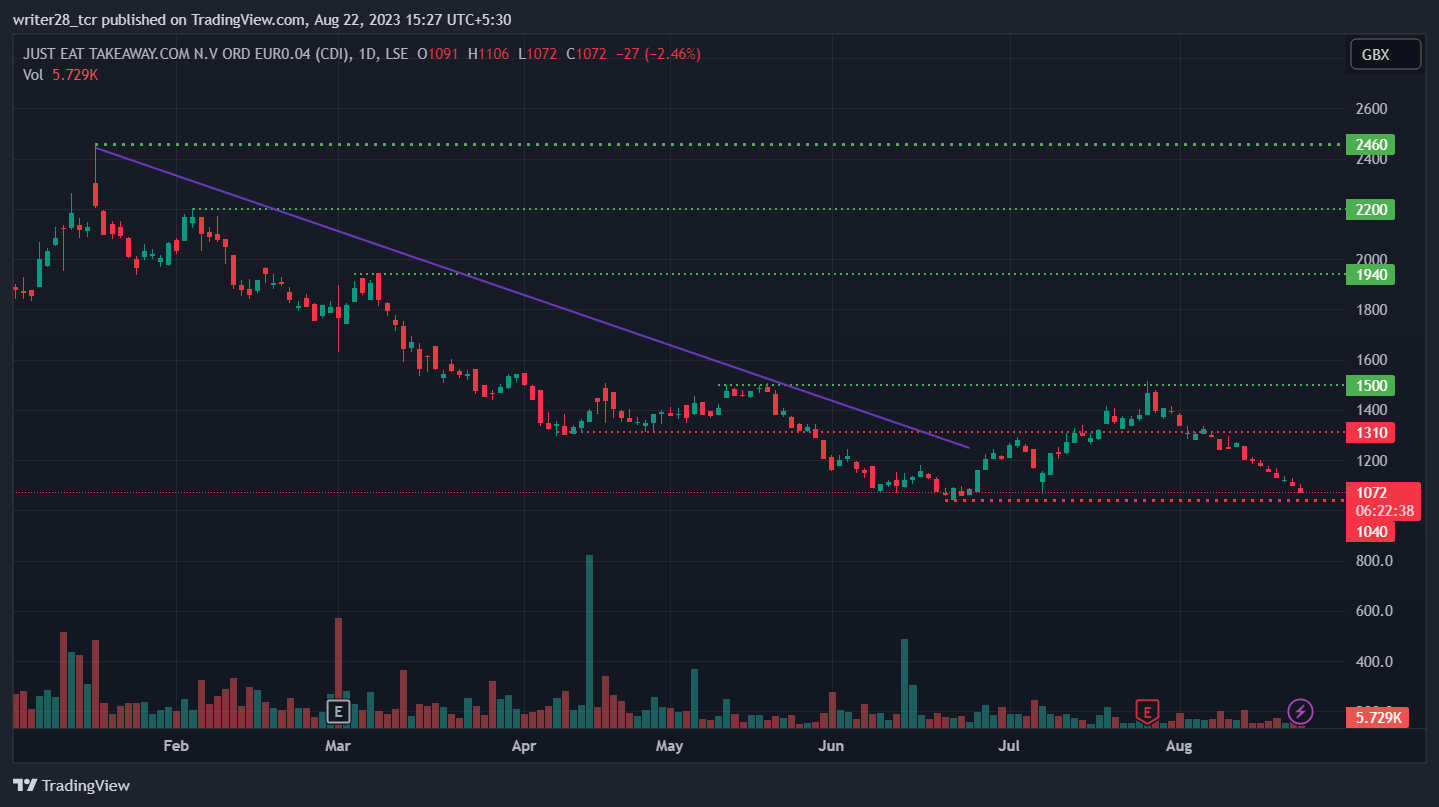Select the 2460 green price level label

1370,145
